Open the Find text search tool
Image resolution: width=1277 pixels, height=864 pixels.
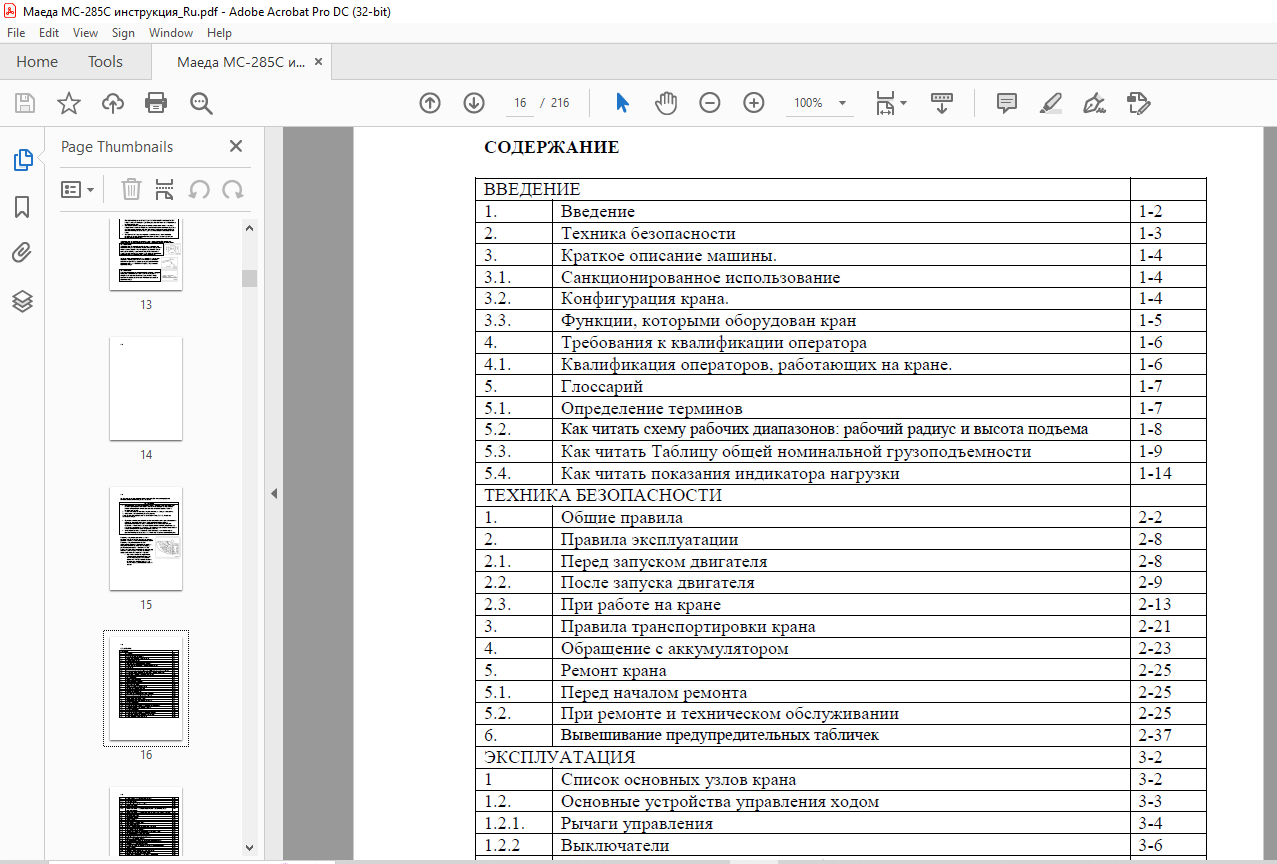(x=201, y=103)
